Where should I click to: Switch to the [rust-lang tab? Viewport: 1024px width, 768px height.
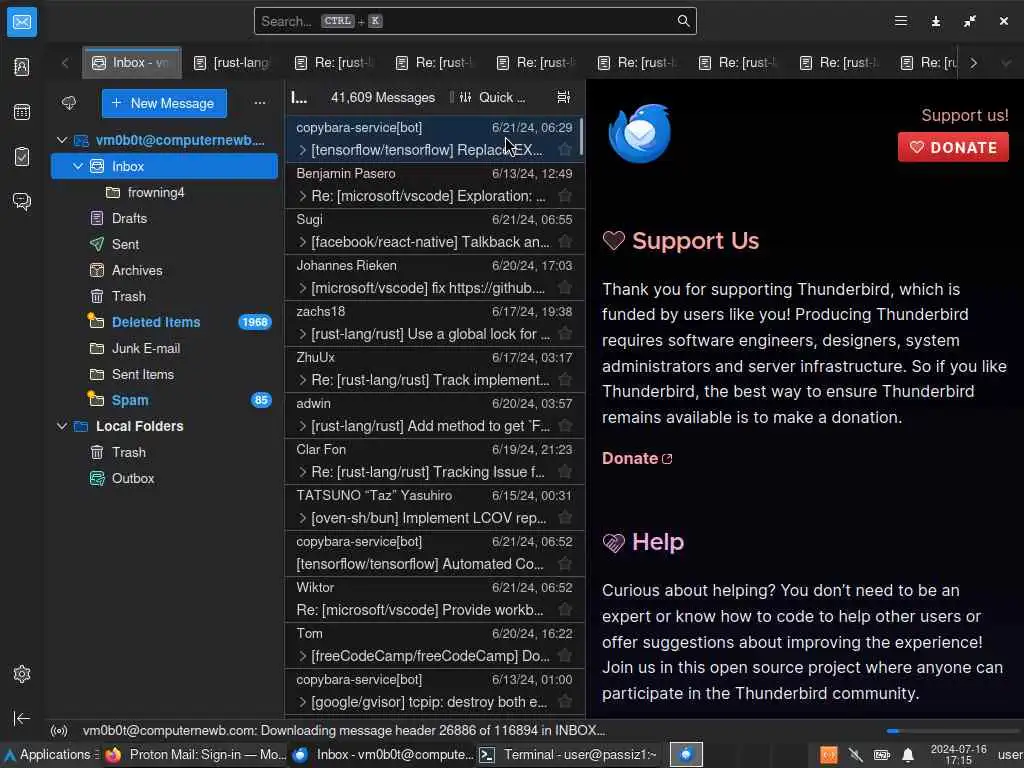point(233,63)
